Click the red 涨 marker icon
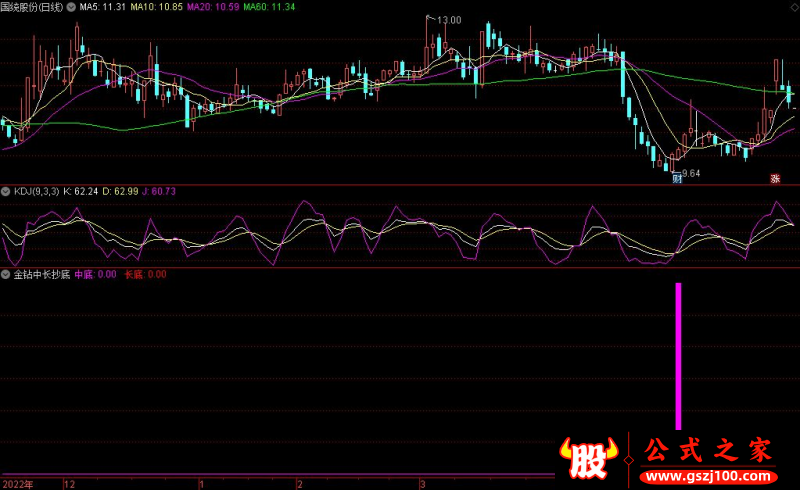 coord(773,180)
